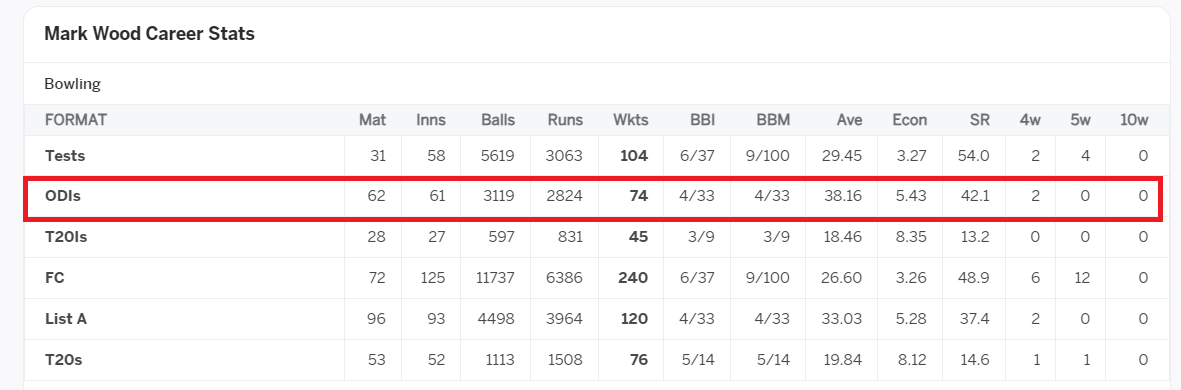This screenshot has height=390, width=1181.
Task: Select the FC format row label
Action: coord(55,278)
